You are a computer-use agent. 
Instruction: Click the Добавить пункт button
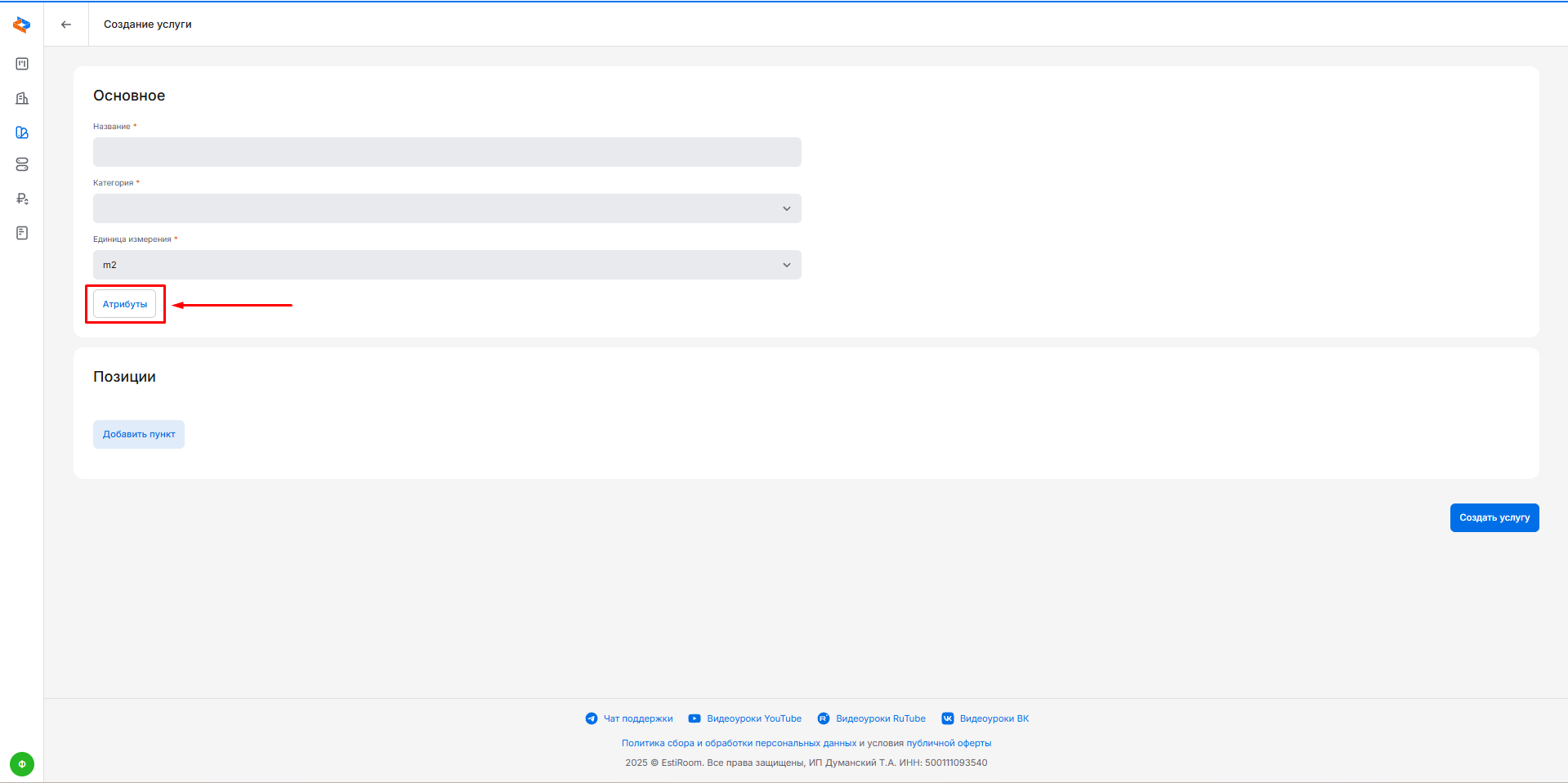(x=139, y=434)
